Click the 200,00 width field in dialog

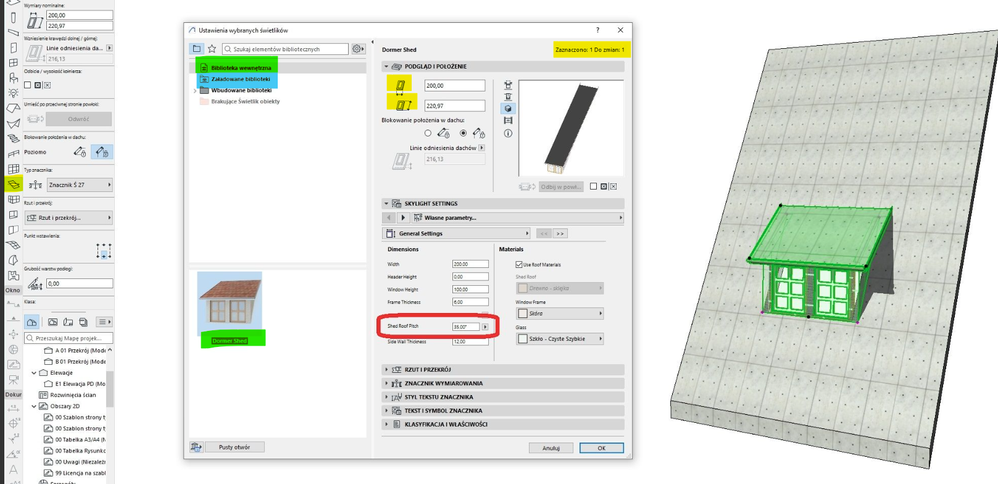click(x=454, y=86)
